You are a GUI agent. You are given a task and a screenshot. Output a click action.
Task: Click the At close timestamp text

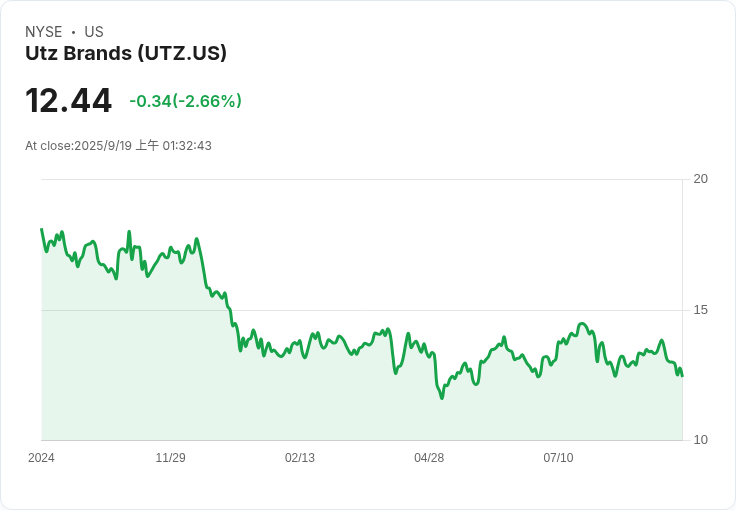click(118, 146)
